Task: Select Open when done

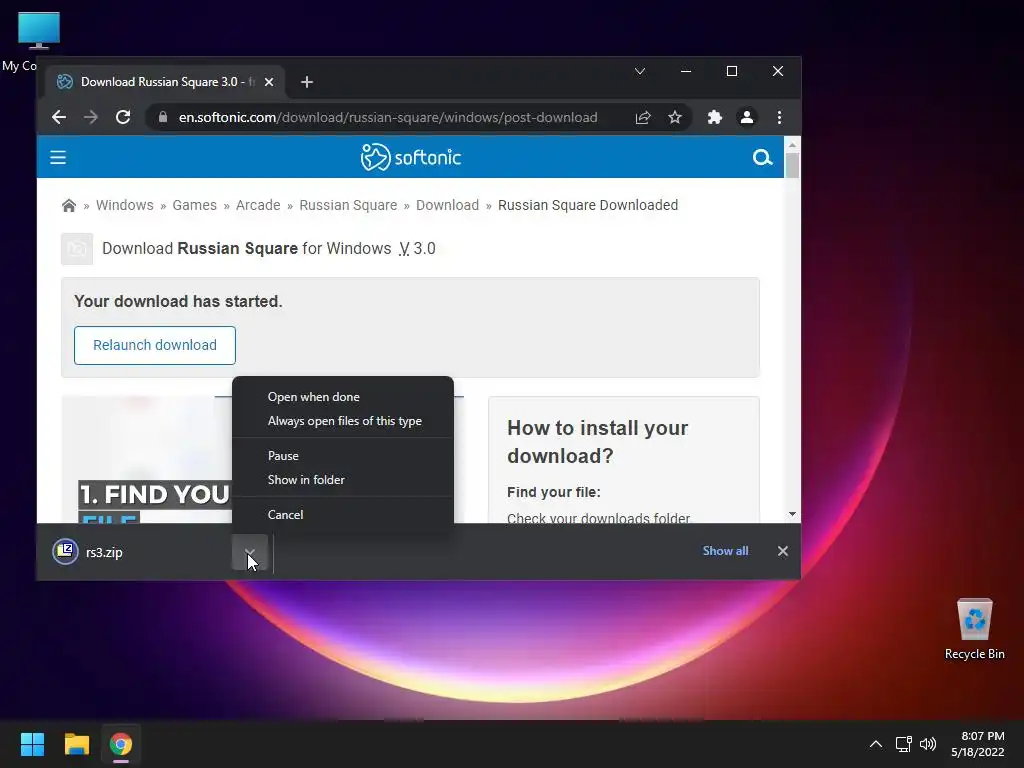Action: (x=342, y=397)
